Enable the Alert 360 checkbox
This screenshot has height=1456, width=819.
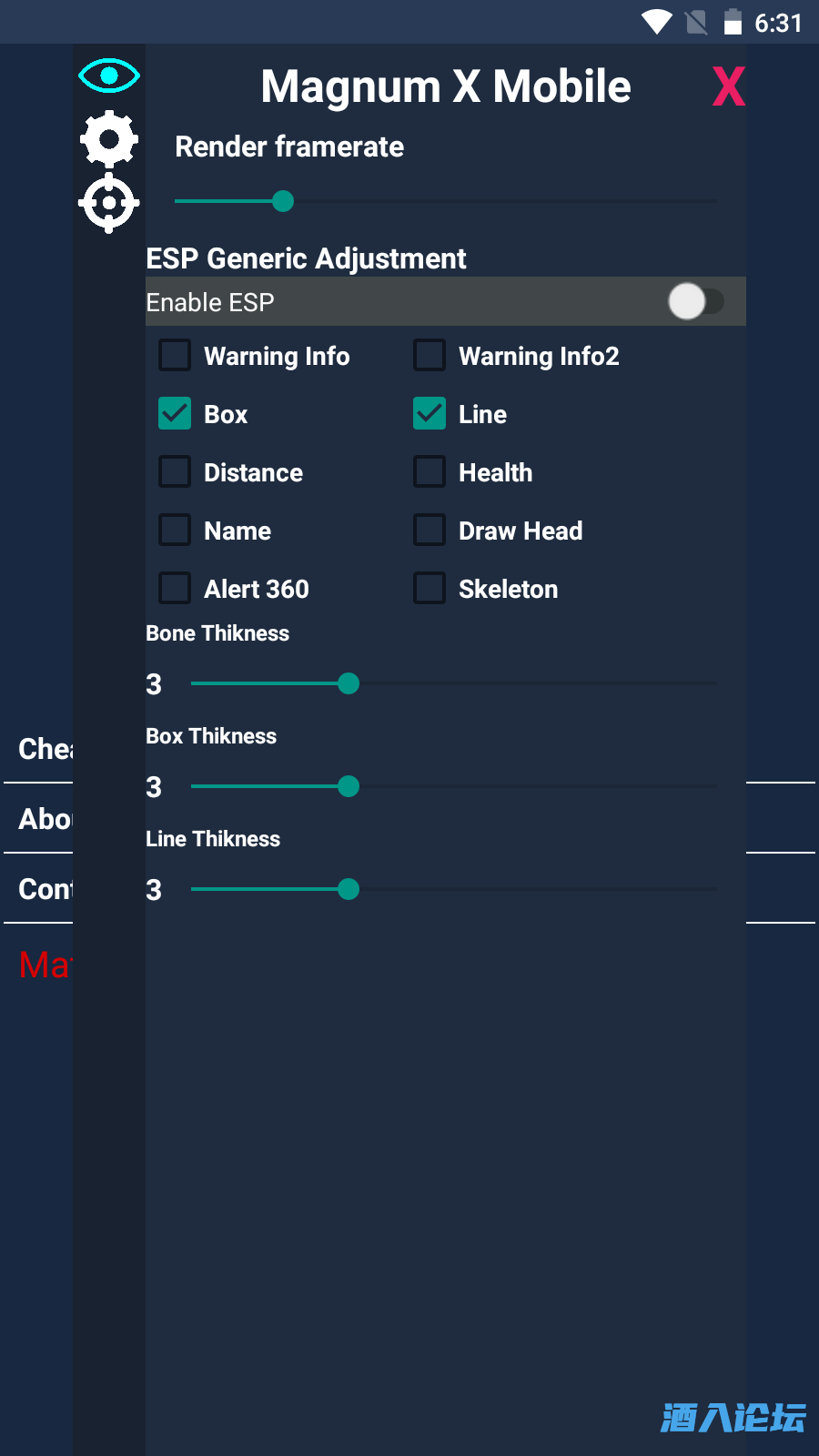pyautogui.click(x=175, y=588)
